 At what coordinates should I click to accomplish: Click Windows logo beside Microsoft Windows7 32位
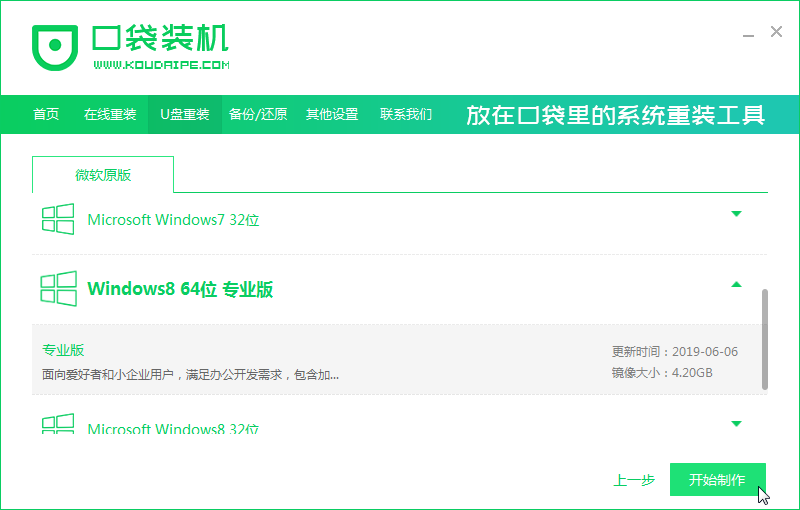pos(57,219)
